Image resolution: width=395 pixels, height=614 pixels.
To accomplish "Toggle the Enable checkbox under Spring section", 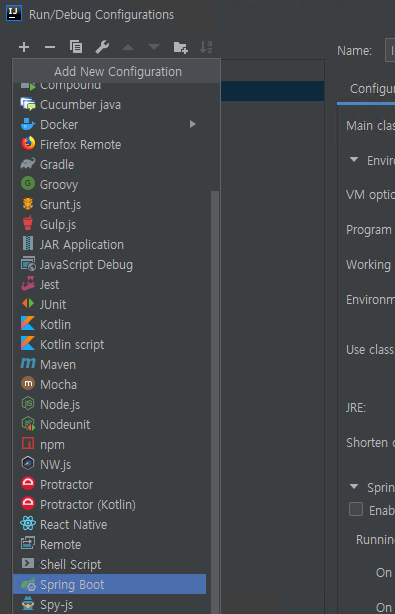I will coord(356,509).
